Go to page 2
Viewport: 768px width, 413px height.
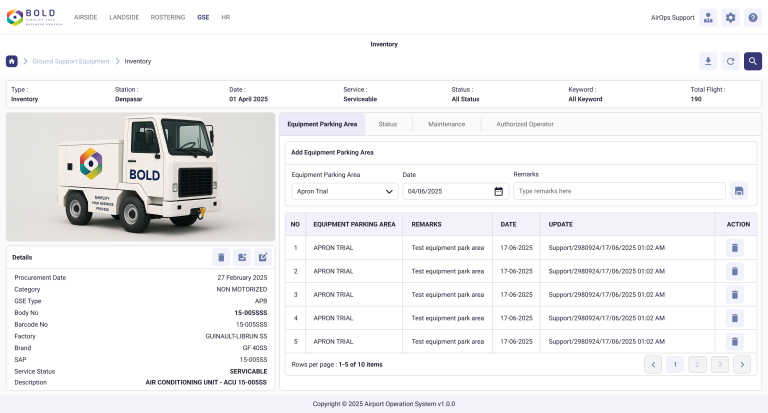click(697, 364)
